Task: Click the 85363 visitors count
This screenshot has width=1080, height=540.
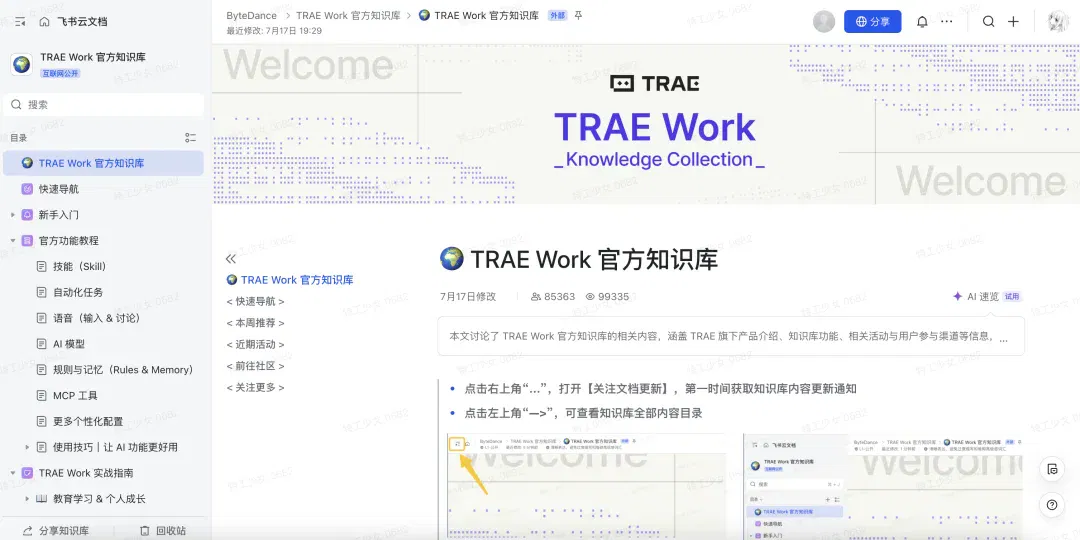Action: (553, 296)
